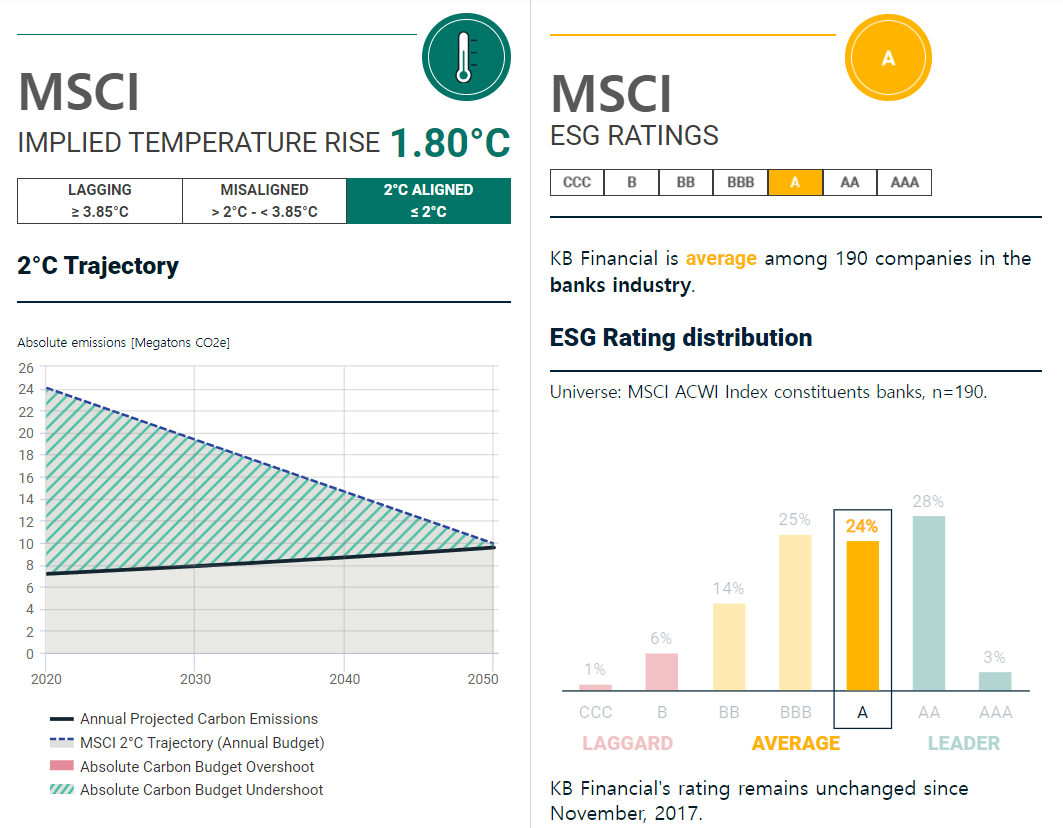Click the highlighted A rating cell

[795, 182]
